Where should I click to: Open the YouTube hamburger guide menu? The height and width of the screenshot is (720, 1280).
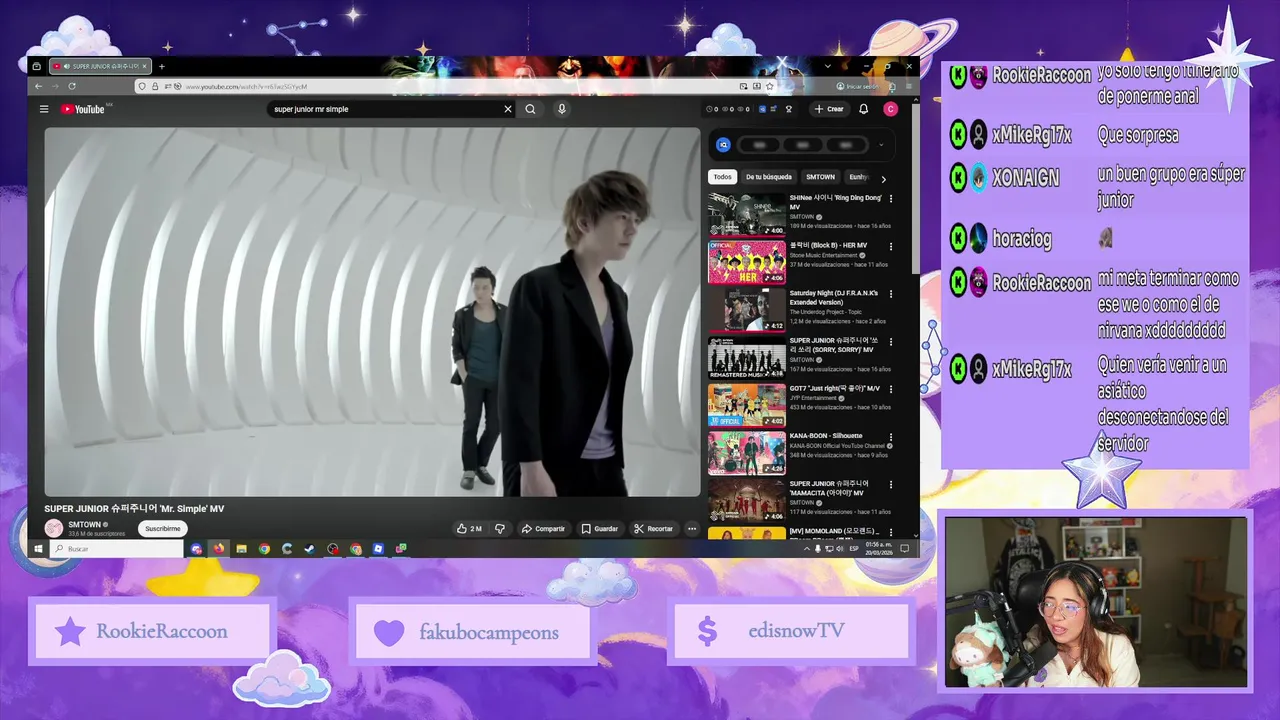coord(44,109)
